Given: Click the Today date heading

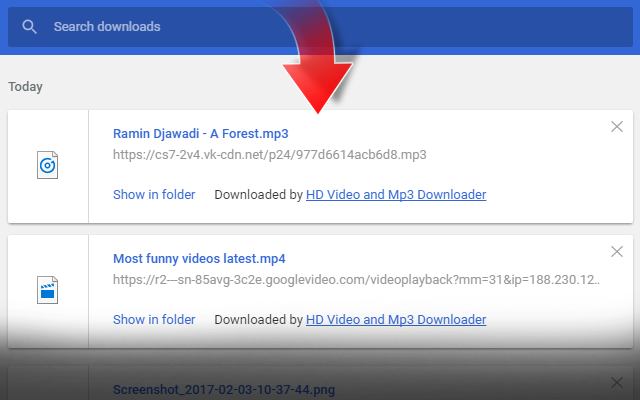Looking at the screenshot, I should [25, 87].
